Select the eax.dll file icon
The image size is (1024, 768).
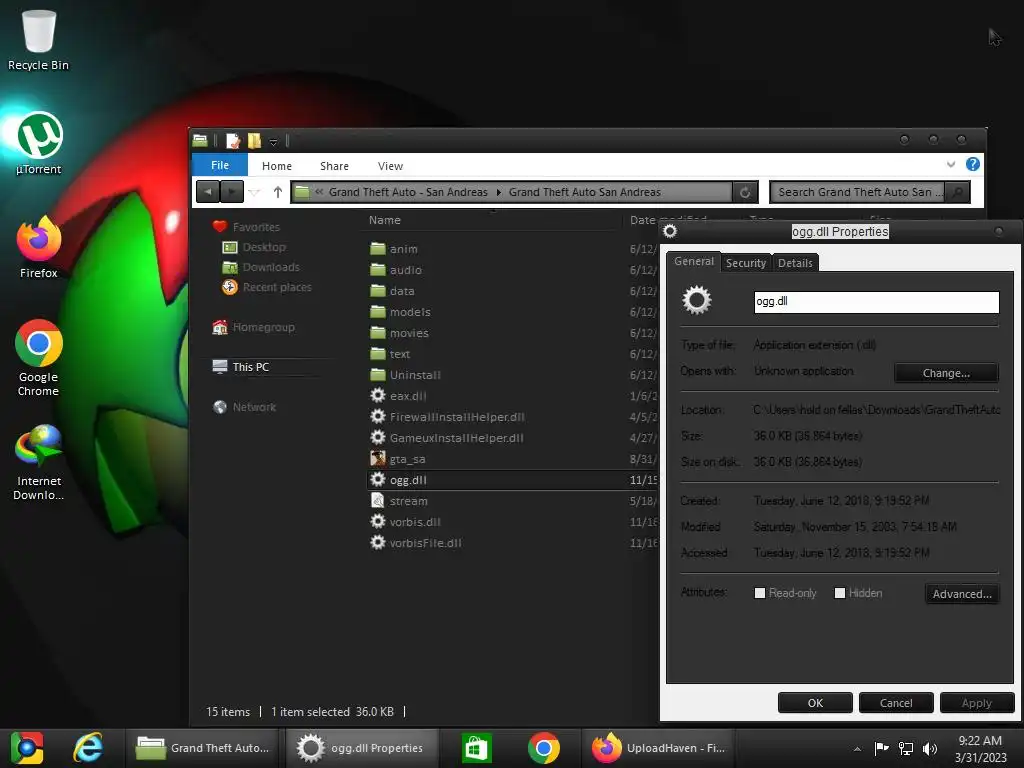tap(377, 395)
